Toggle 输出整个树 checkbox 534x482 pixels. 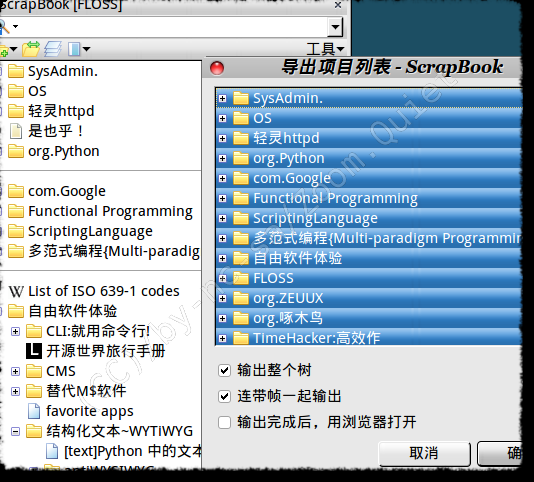tap(224, 370)
